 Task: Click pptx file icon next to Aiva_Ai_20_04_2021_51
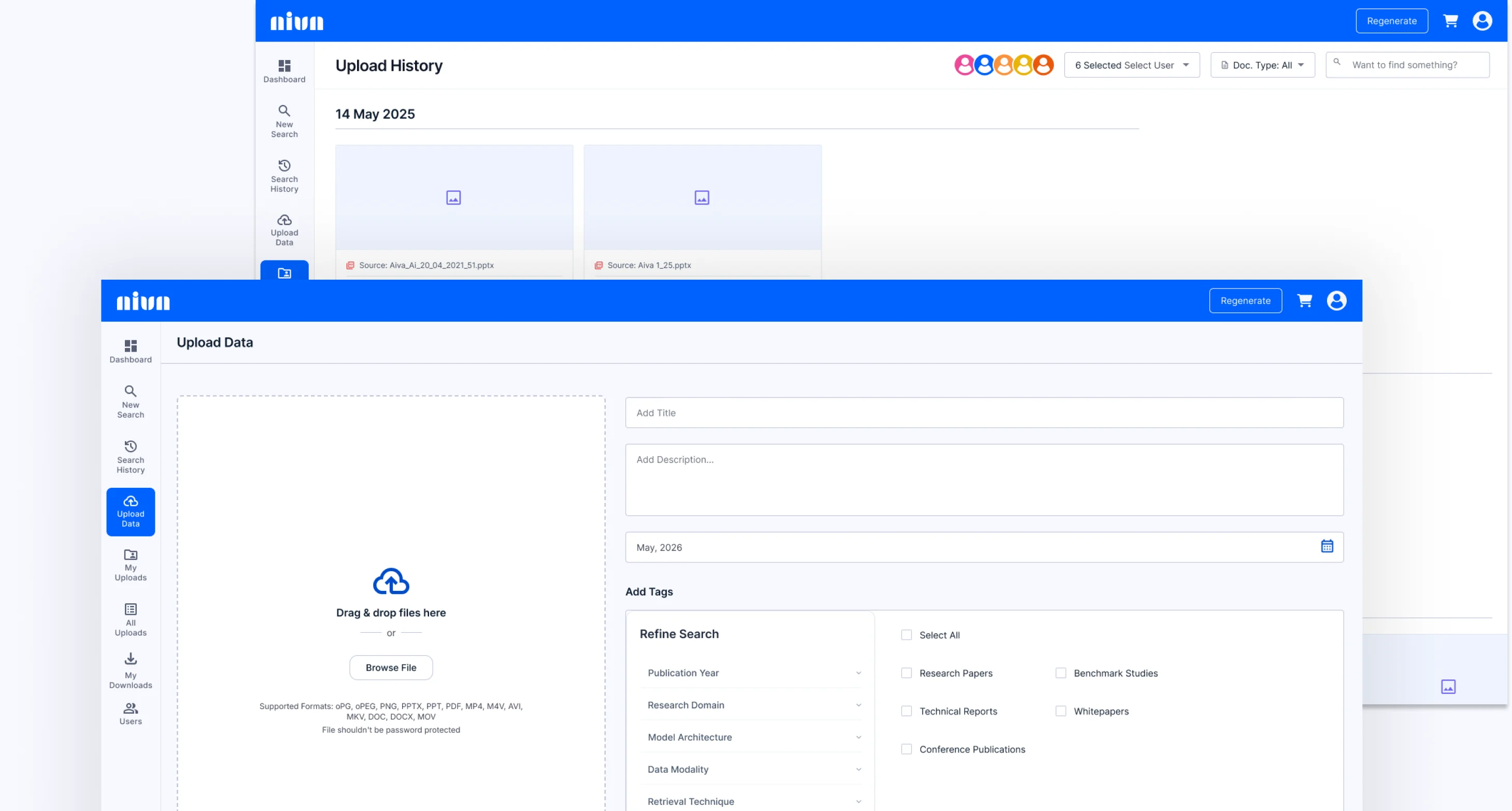350,265
